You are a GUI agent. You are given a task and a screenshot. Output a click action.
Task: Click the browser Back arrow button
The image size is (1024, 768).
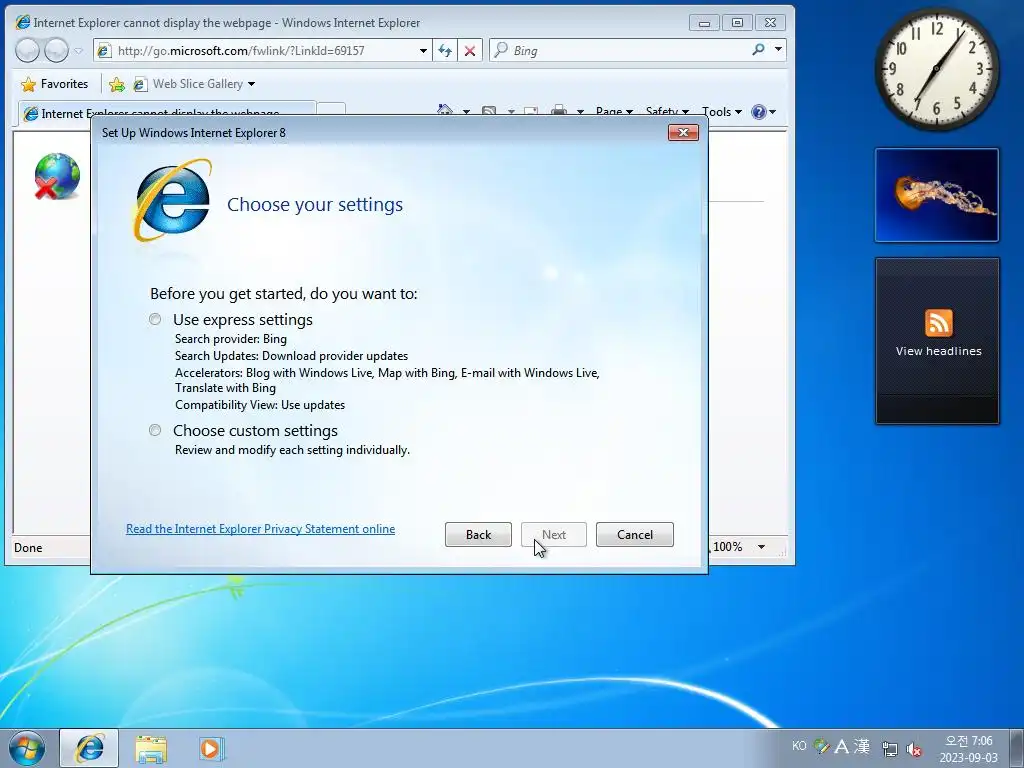point(27,50)
